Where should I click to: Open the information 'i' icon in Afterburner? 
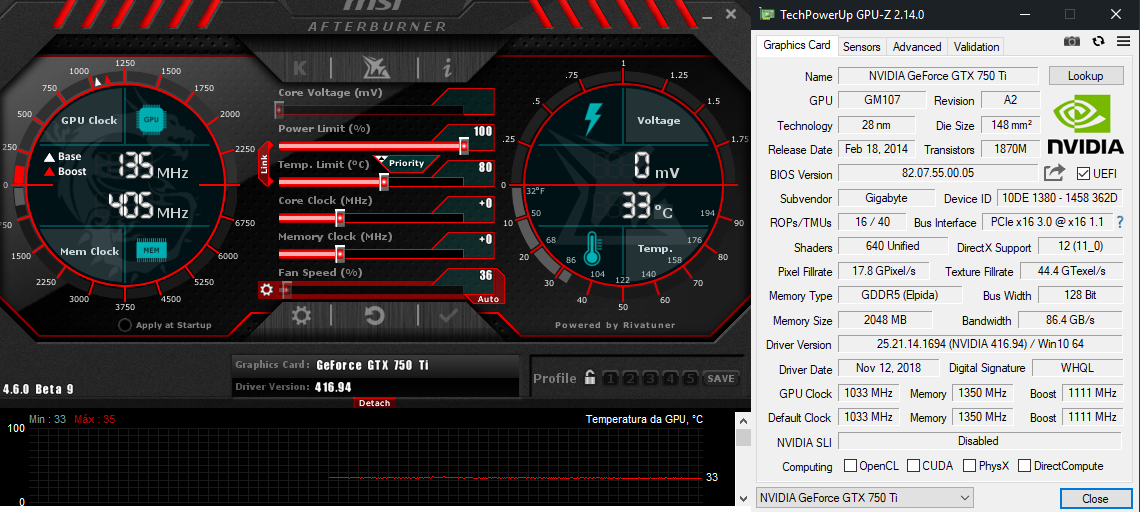447,68
